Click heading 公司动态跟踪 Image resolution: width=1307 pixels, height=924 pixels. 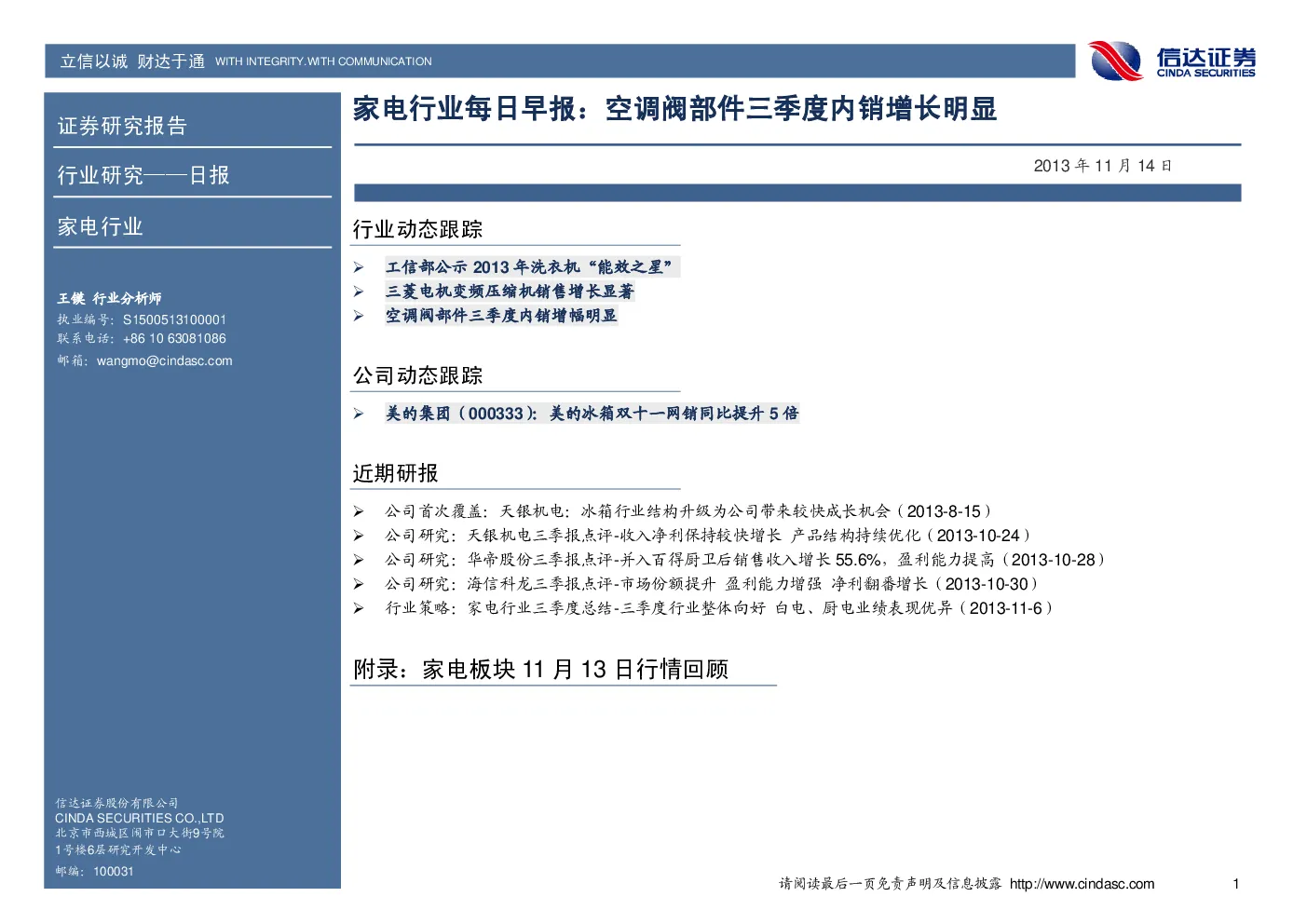tap(417, 375)
